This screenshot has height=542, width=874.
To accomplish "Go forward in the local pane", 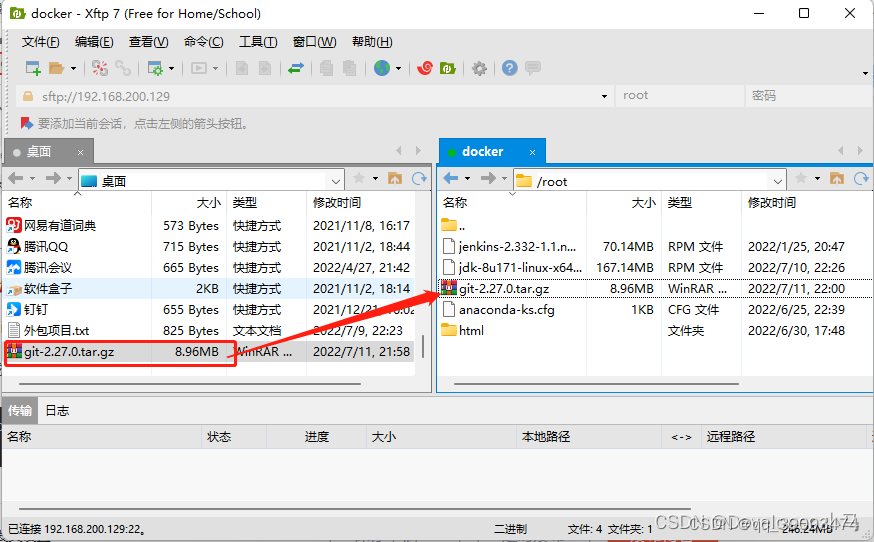I will coord(53,178).
